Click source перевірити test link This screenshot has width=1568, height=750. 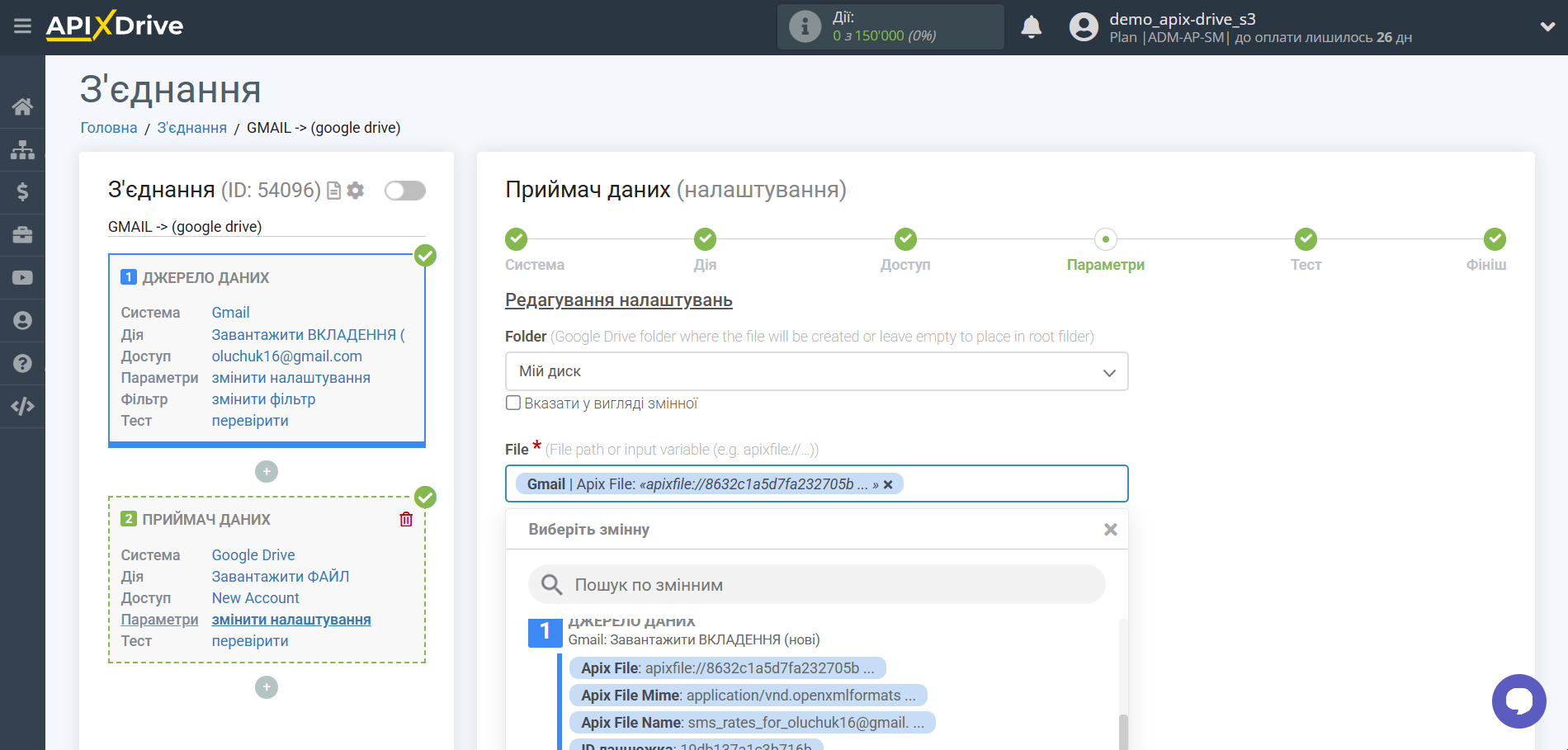click(x=250, y=421)
